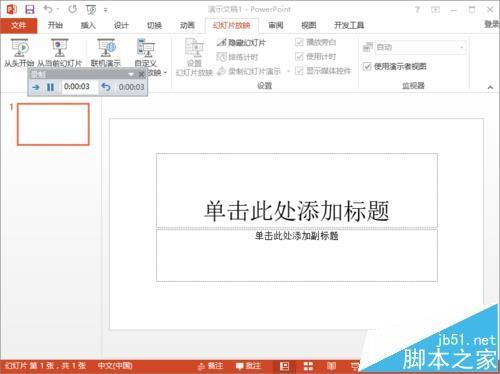The width and height of the screenshot is (500, 374).
Task: Click 备注 Notes in status bar
Action: pyautogui.click(x=210, y=366)
